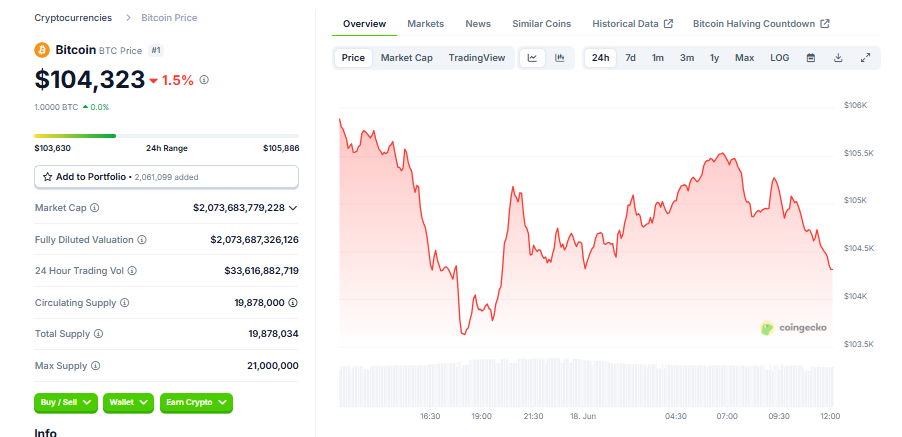Click the 24 Hour Trading Vol info icon

click(x=132, y=270)
